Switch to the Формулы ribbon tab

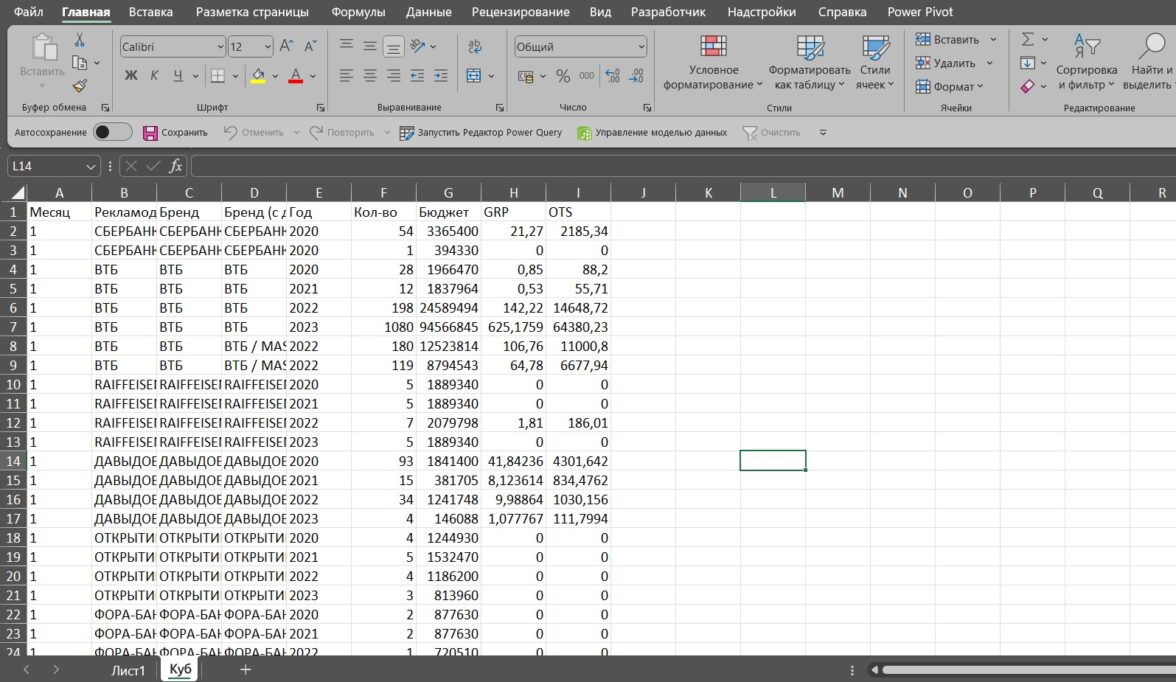click(x=357, y=12)
